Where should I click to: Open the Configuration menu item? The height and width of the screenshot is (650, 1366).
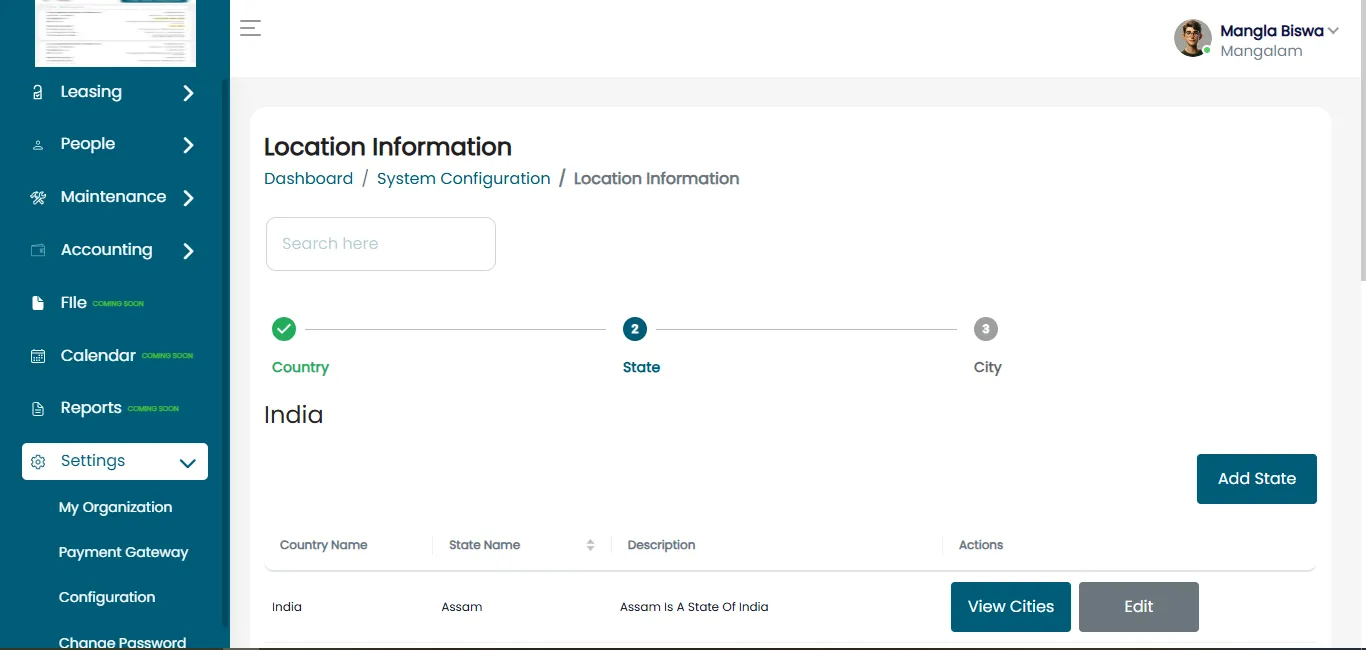coord(107,597)
